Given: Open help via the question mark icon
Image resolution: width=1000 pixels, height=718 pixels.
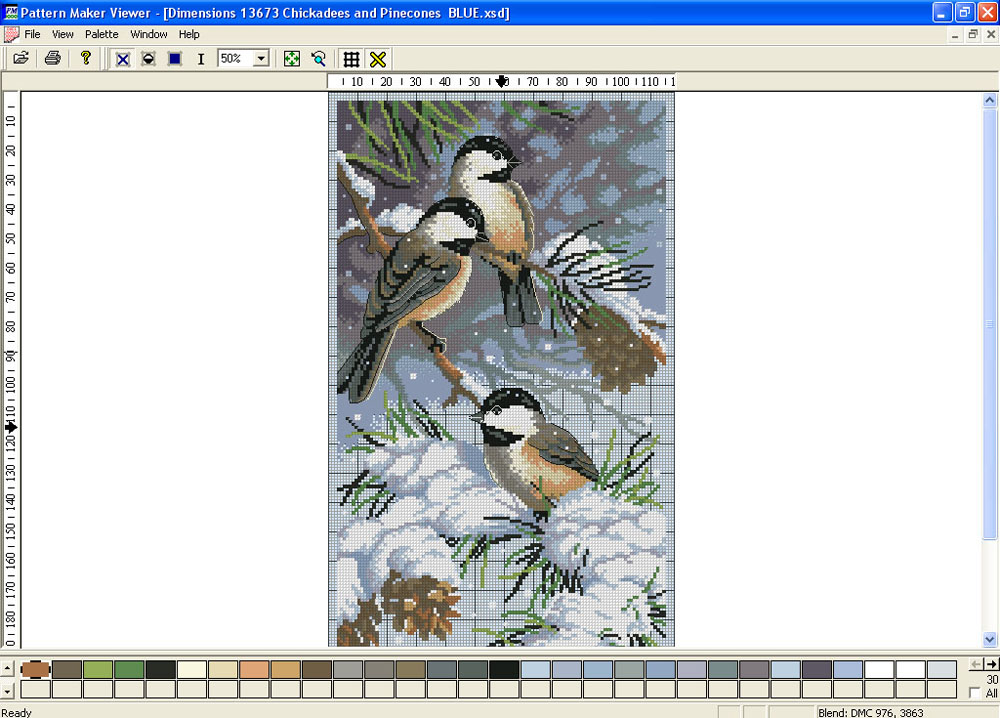Looking at the screenshot, I should click(86, 59).
